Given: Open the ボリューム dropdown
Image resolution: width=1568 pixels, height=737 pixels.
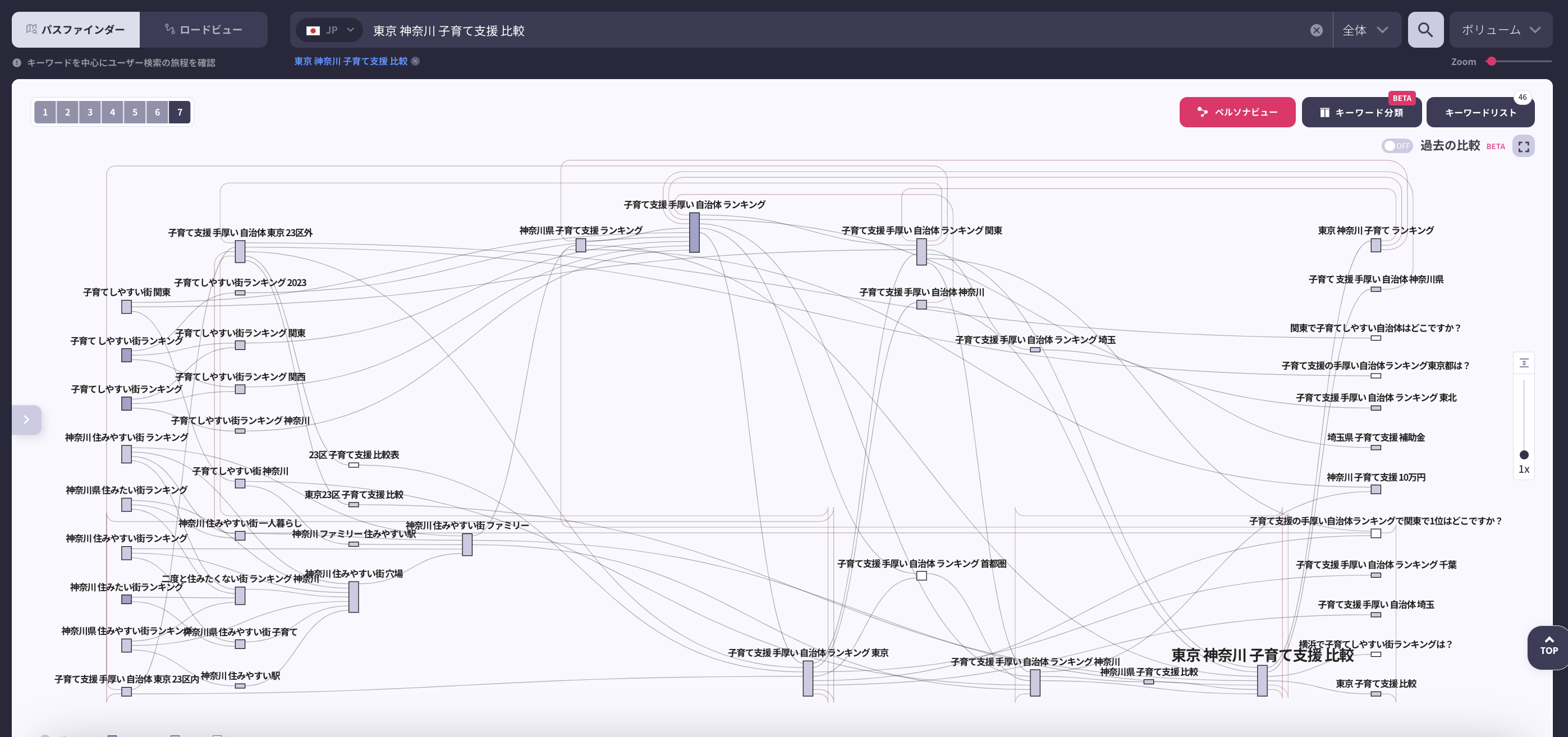Looking at the screenshot, I should point(1500,30).
